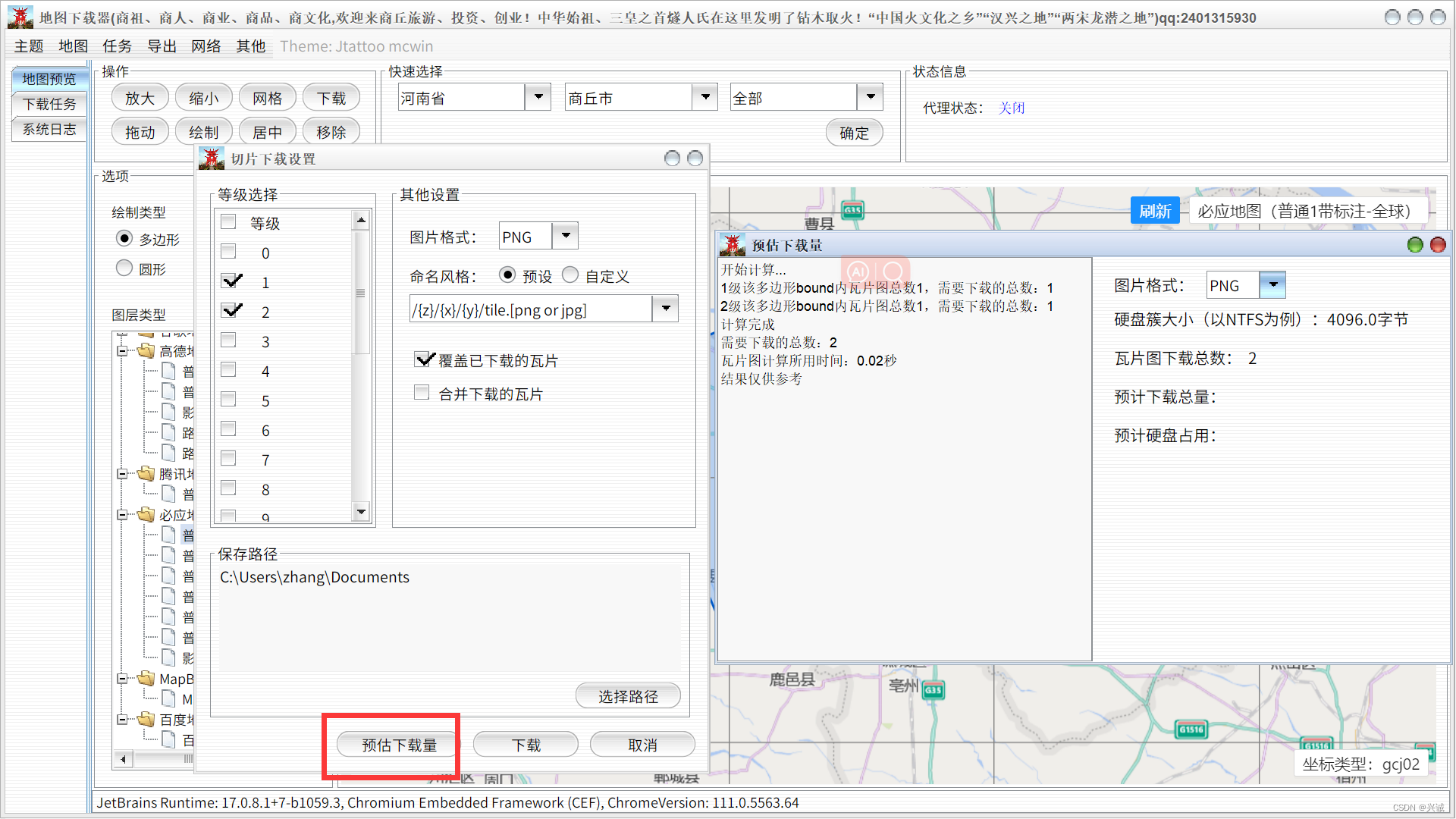Click the 百度 folder icon in layer tree
This screenshot has height=819, width=1456.
click(x=146, y=720)
